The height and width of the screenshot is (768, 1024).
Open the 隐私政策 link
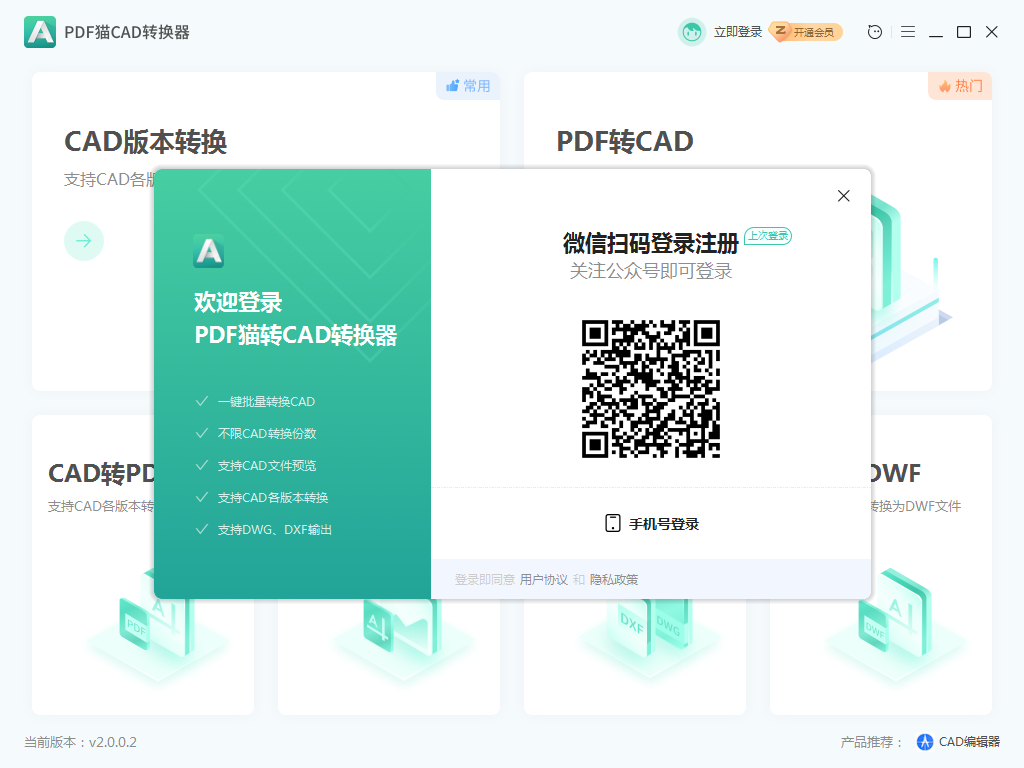(x=617, y=578)
